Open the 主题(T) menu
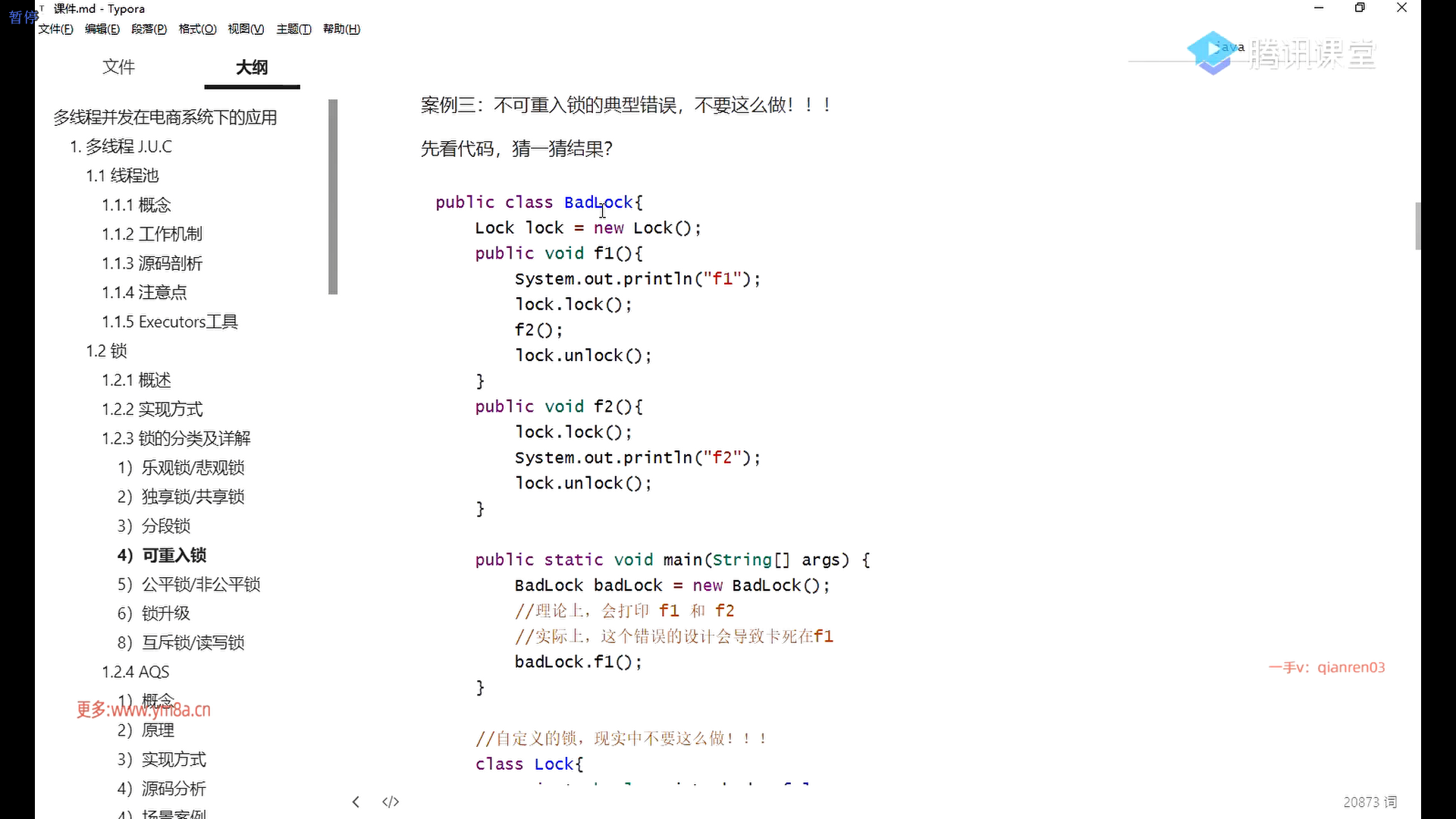The height and width of the screenshot is (819, 1456). 293,29
